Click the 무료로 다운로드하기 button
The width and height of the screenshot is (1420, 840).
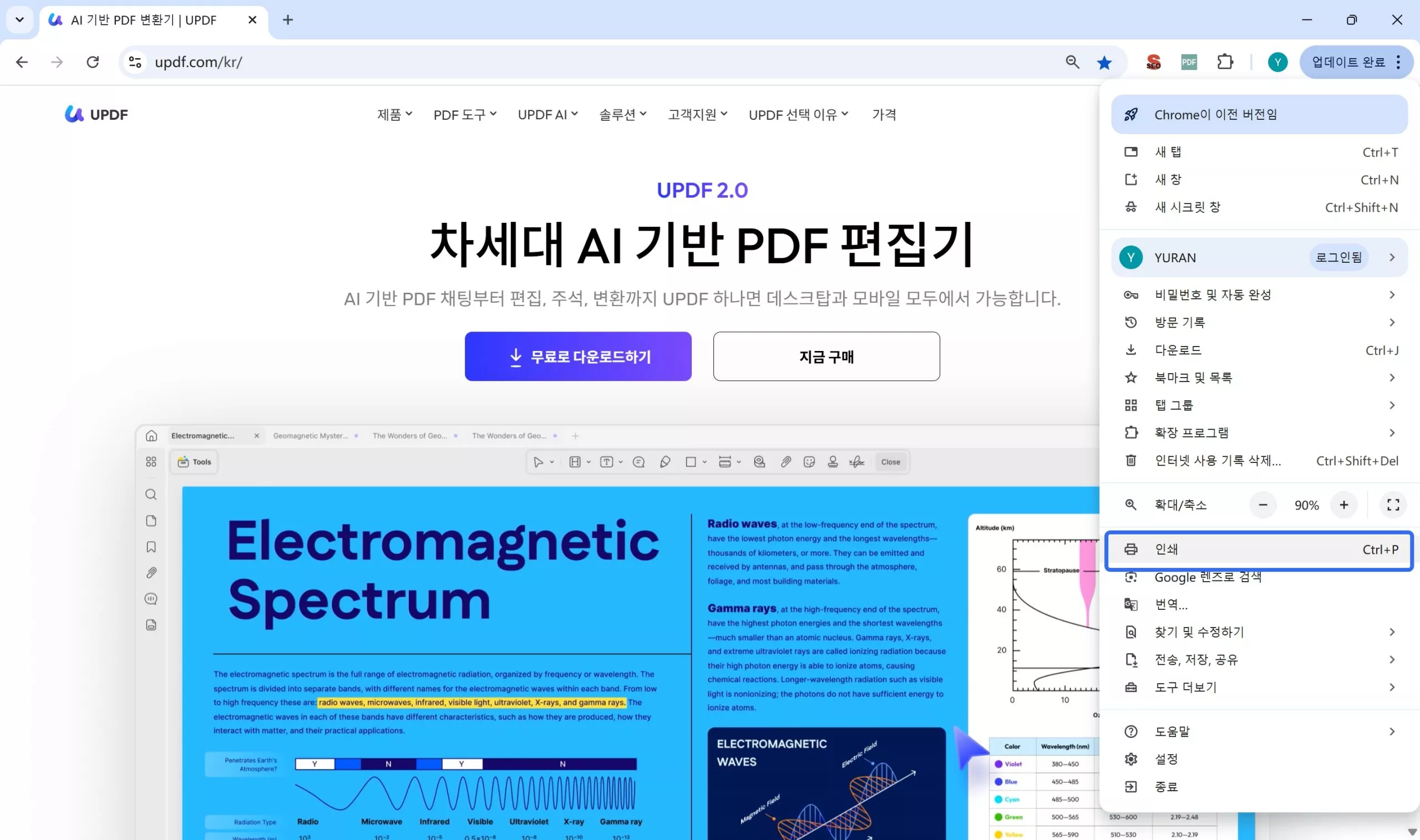(578, 356)
